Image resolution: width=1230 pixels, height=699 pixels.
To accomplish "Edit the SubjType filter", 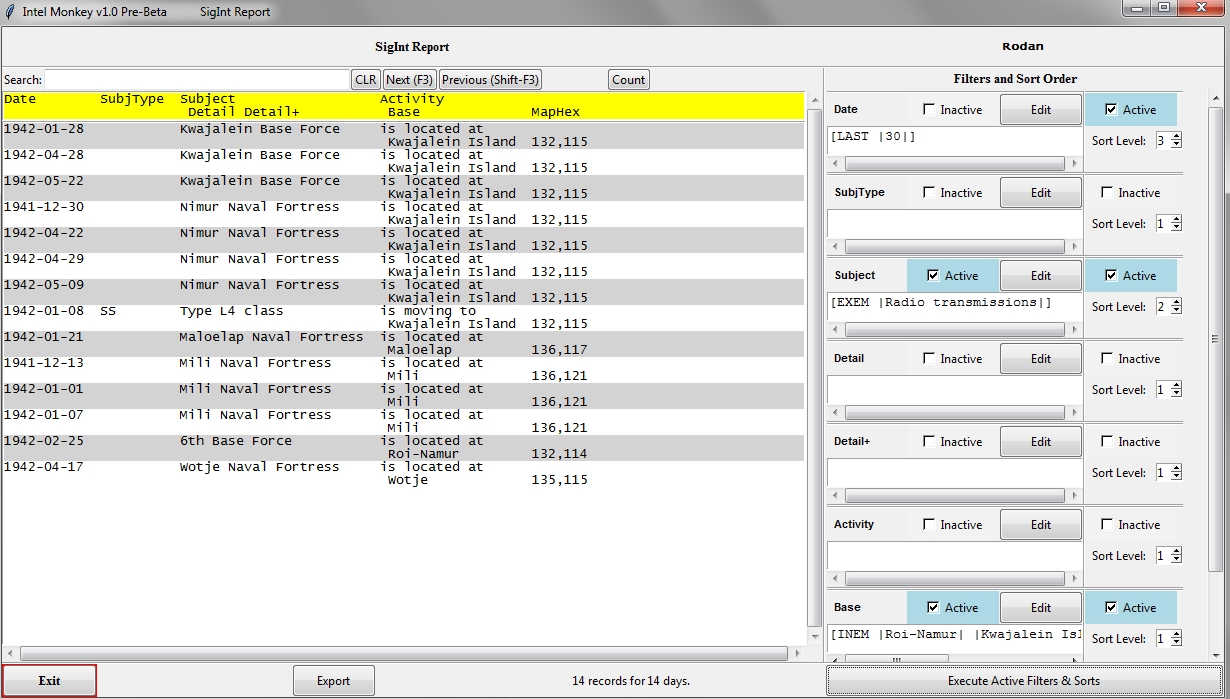I will tap(1041, 193).
